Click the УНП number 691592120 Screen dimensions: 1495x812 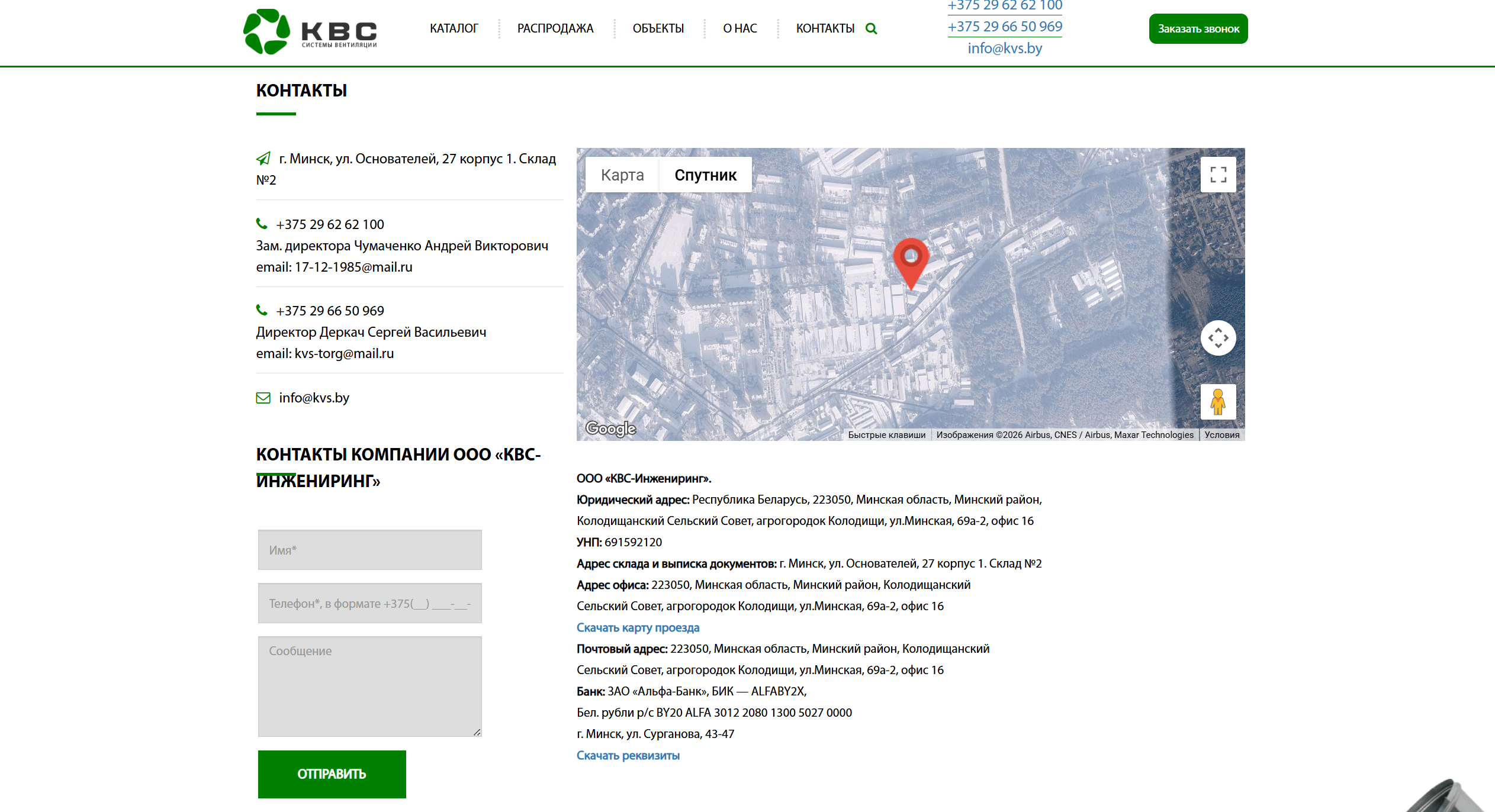click(634, 542)
